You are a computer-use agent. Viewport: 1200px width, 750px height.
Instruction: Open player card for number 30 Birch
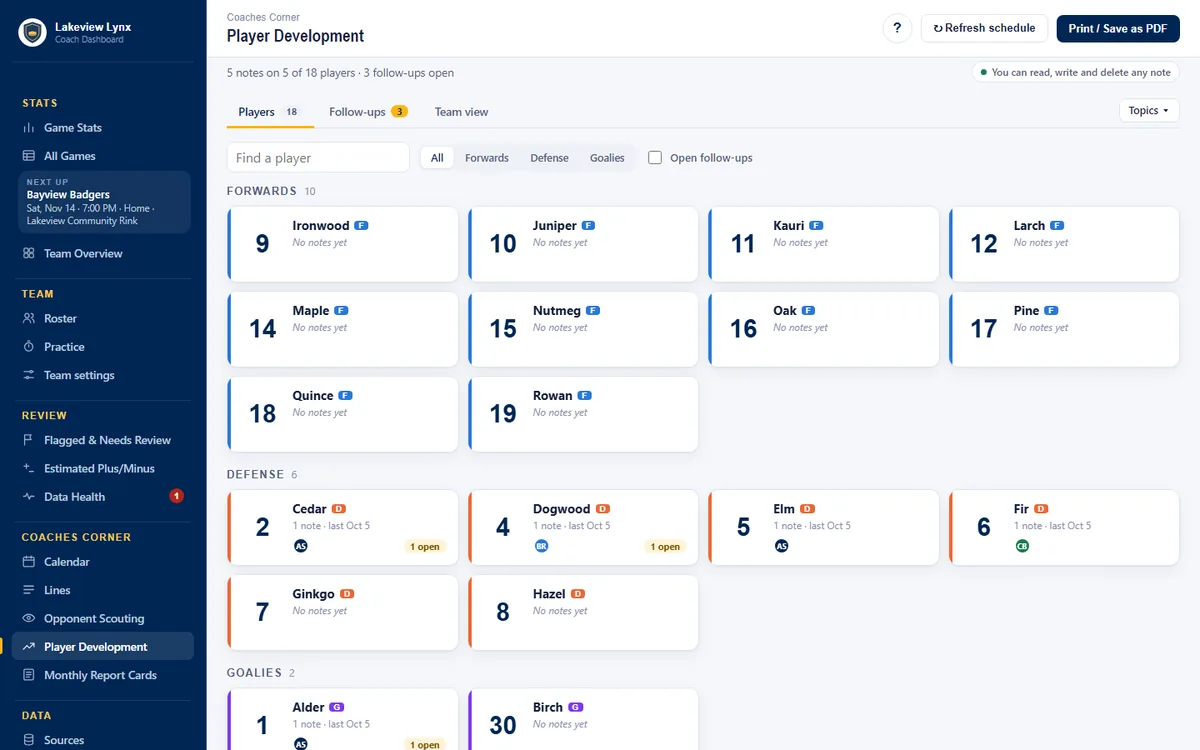click(583, 720)
